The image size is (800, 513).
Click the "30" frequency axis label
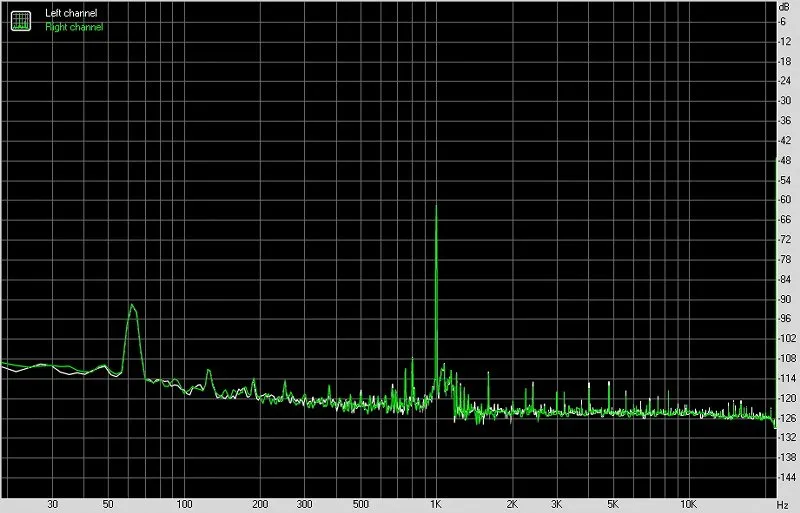click(x=53, y=504)
